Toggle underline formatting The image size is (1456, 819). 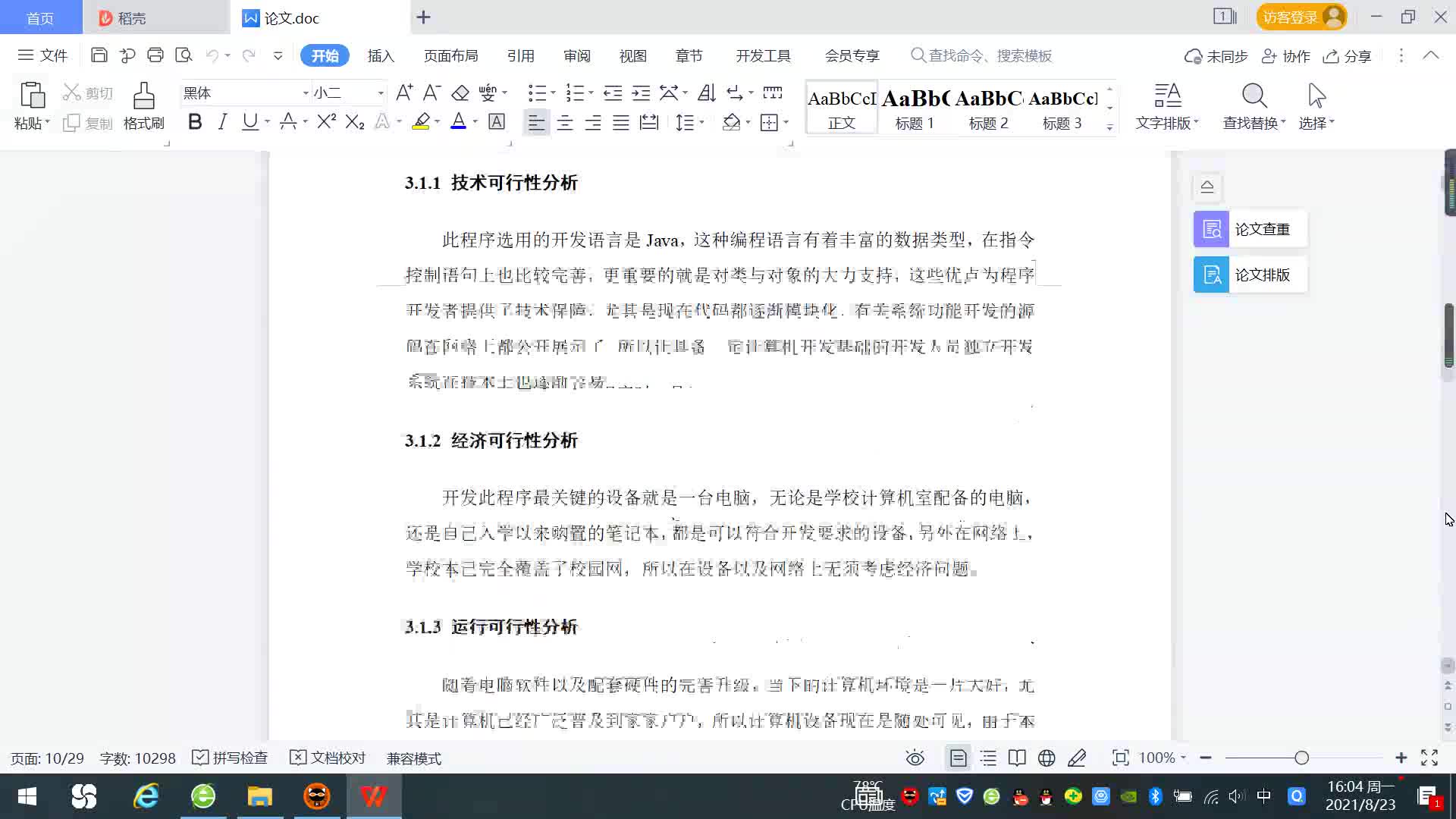249,121
